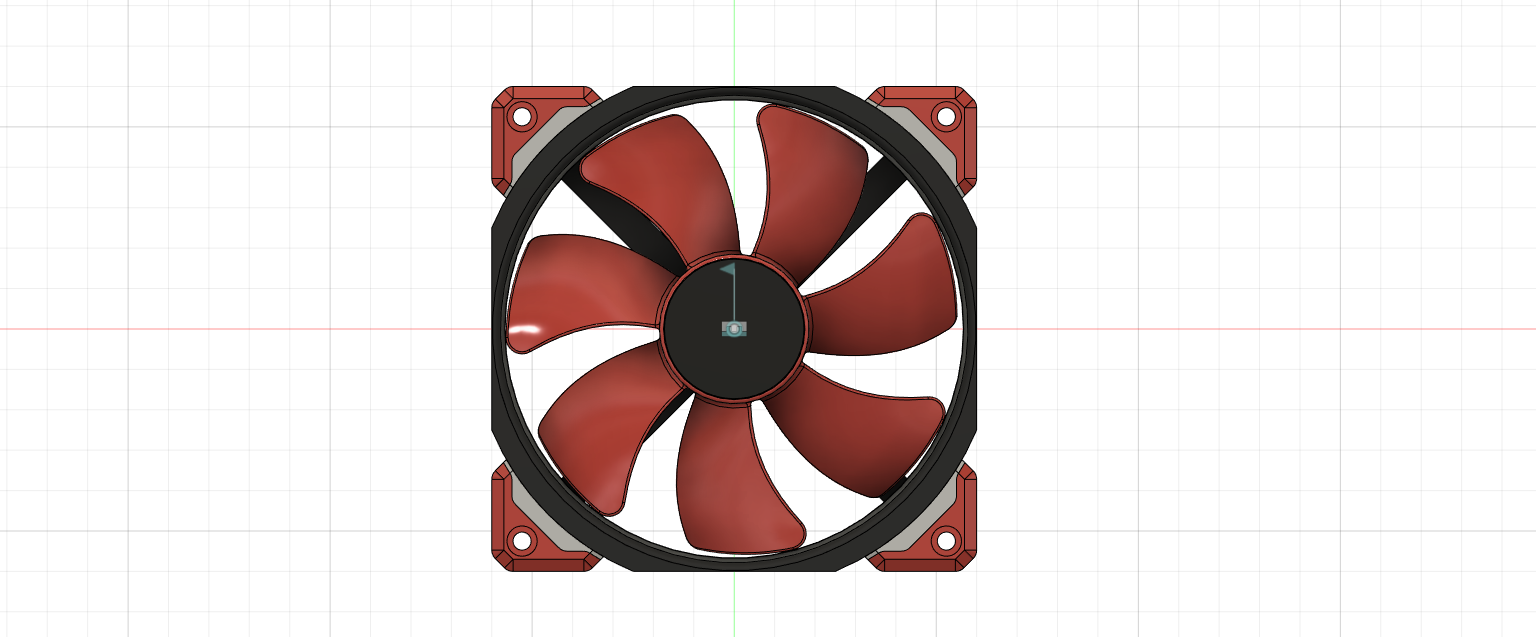The width and height of the screenshot is (1536, 637).
Task: Click the origin point where axes intersect
Action: tap(733, 327)
